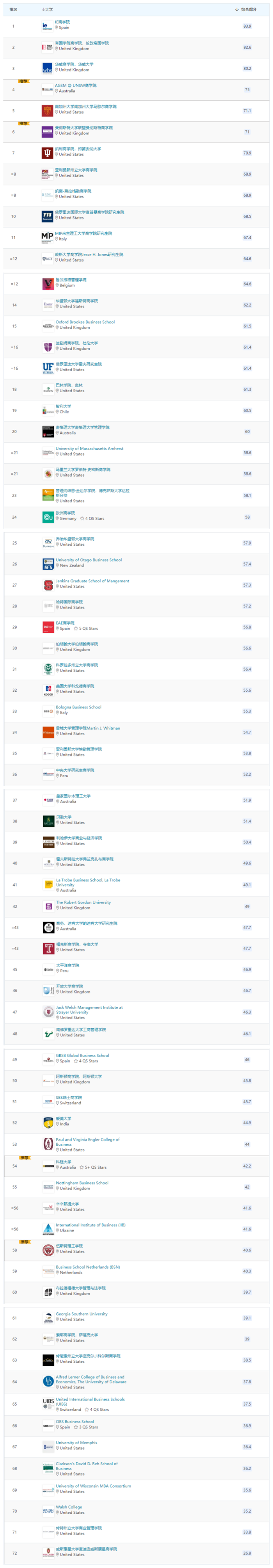Click 5+ QS Stars on rank 54 row

[x=93, y=1168]
